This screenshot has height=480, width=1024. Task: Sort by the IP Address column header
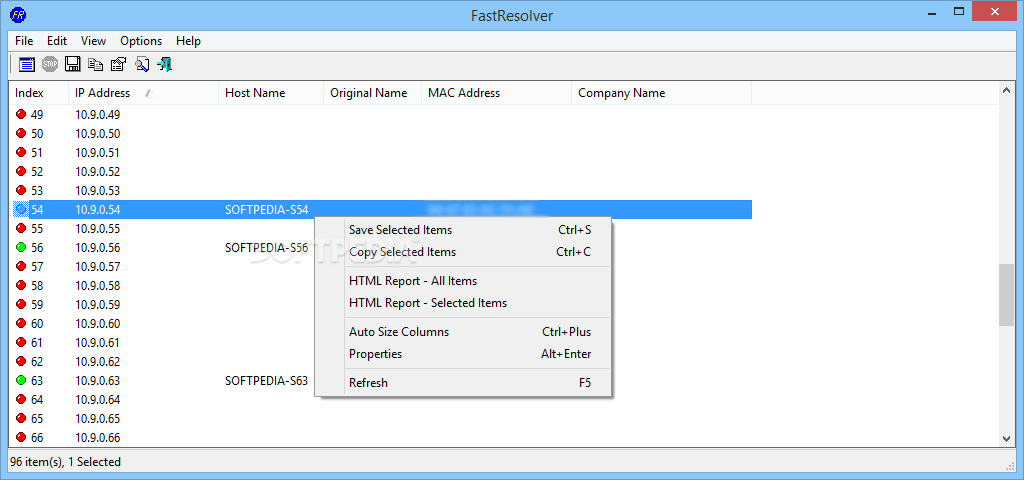[144, 93]
